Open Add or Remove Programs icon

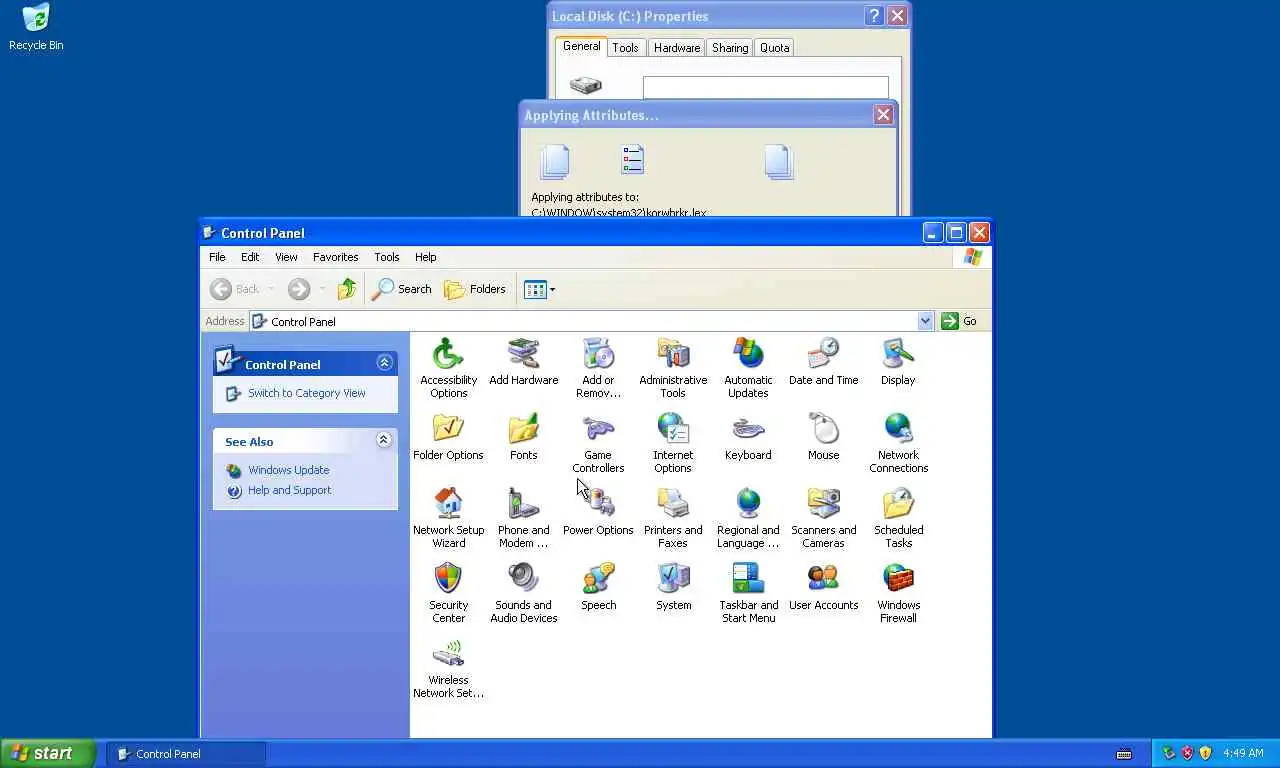pos(598,354)
